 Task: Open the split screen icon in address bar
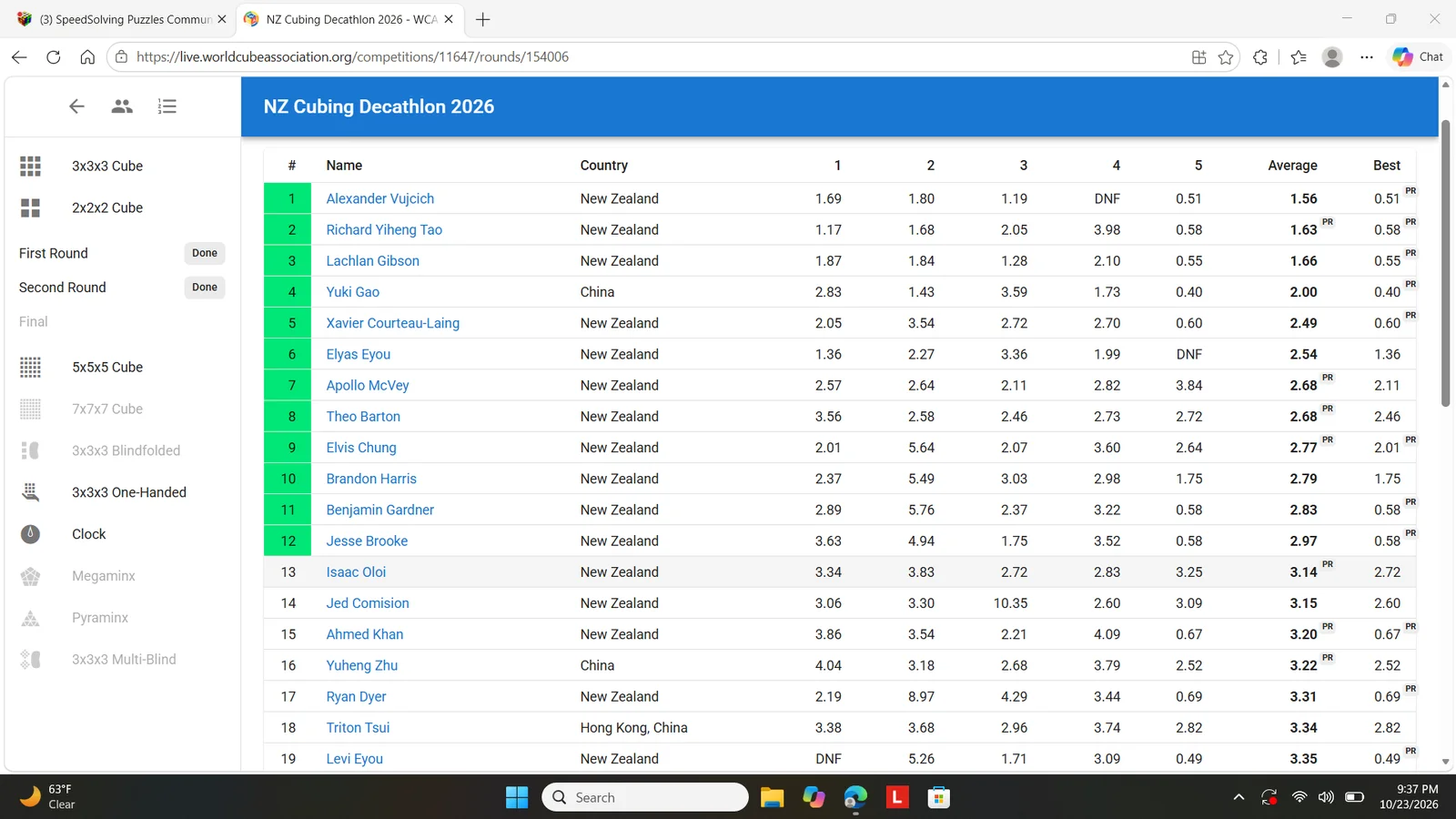[1198, 57]
